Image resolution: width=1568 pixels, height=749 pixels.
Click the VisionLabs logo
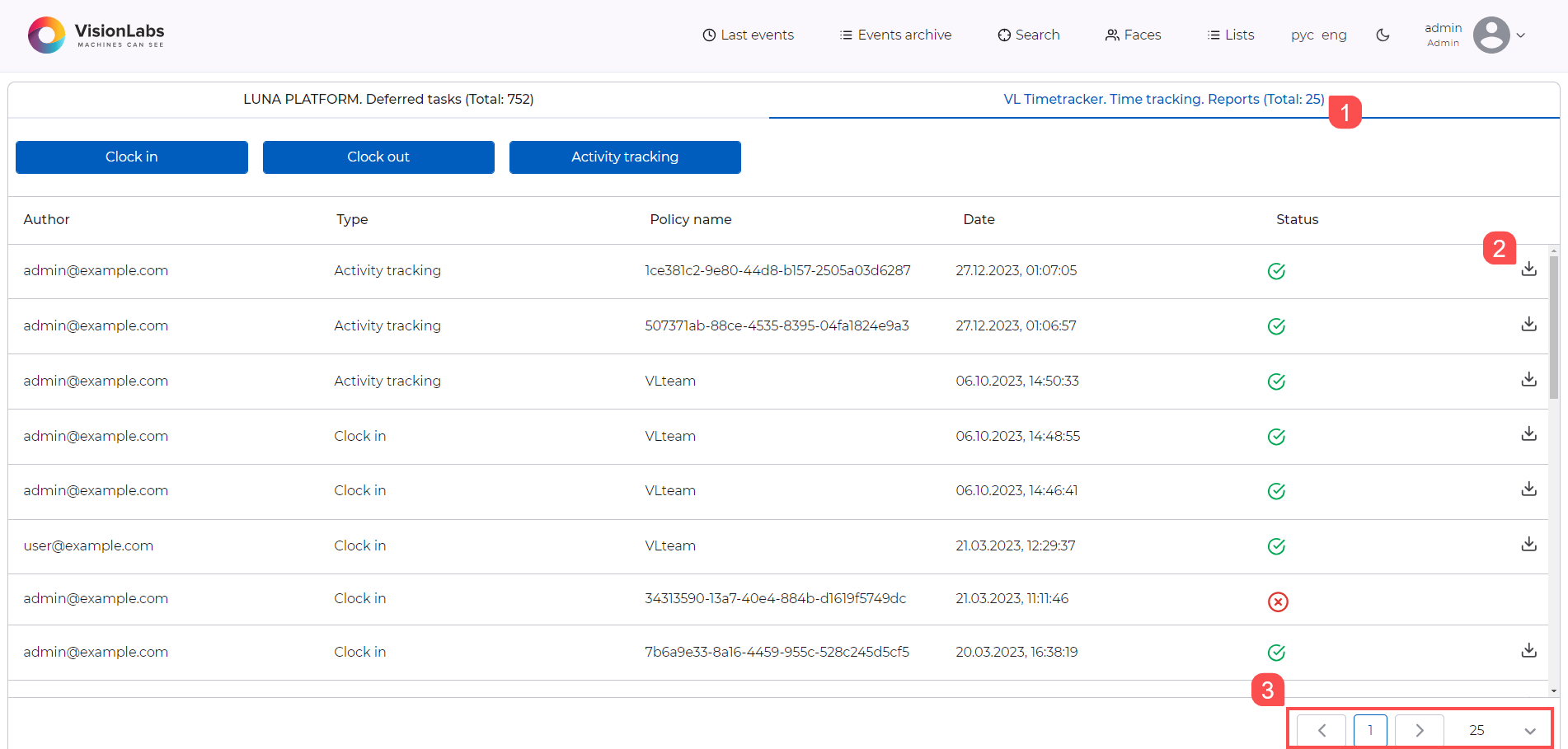tap(95, 35)
